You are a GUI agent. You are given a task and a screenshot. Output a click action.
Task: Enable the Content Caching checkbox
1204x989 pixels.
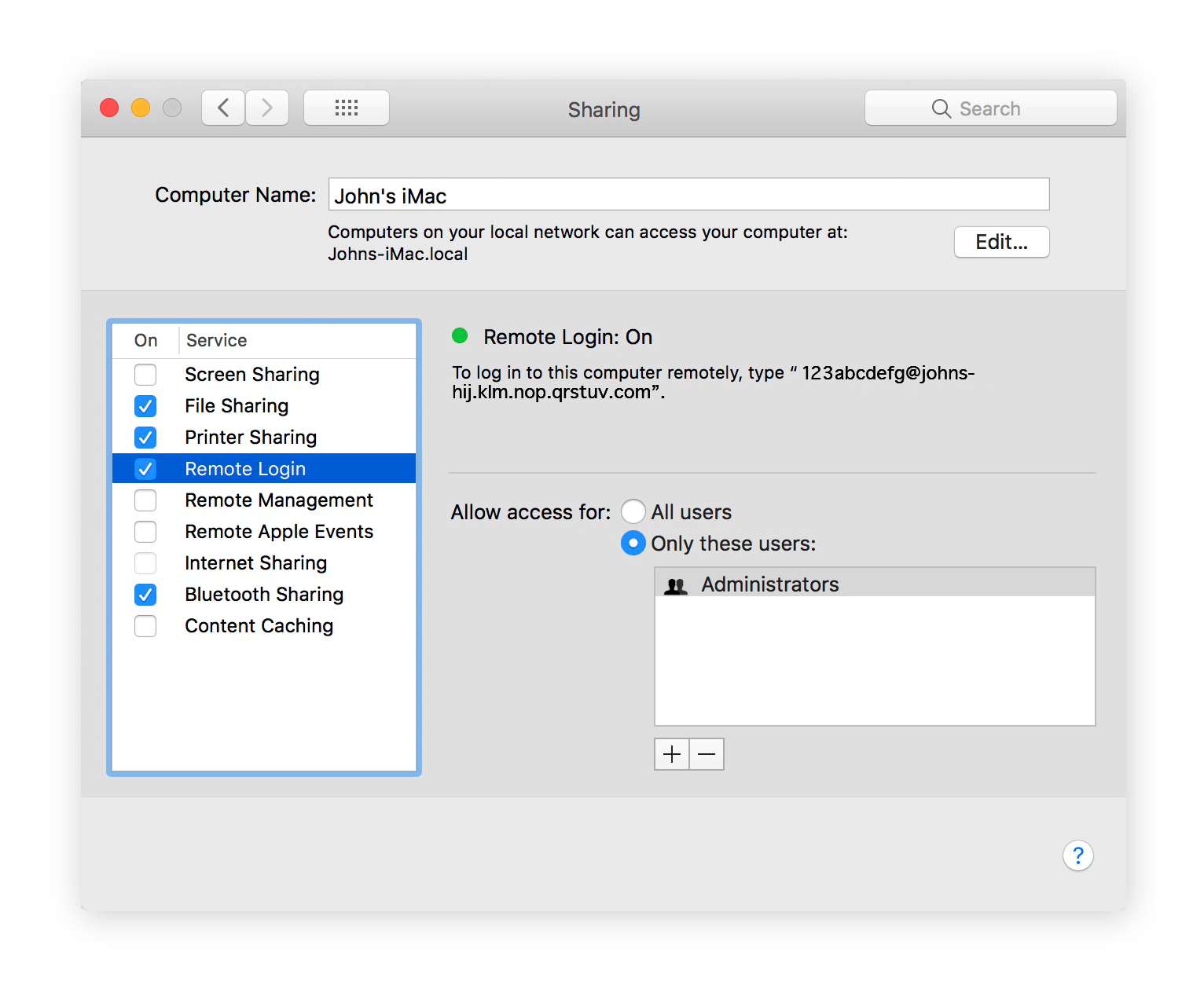[145, 626]
